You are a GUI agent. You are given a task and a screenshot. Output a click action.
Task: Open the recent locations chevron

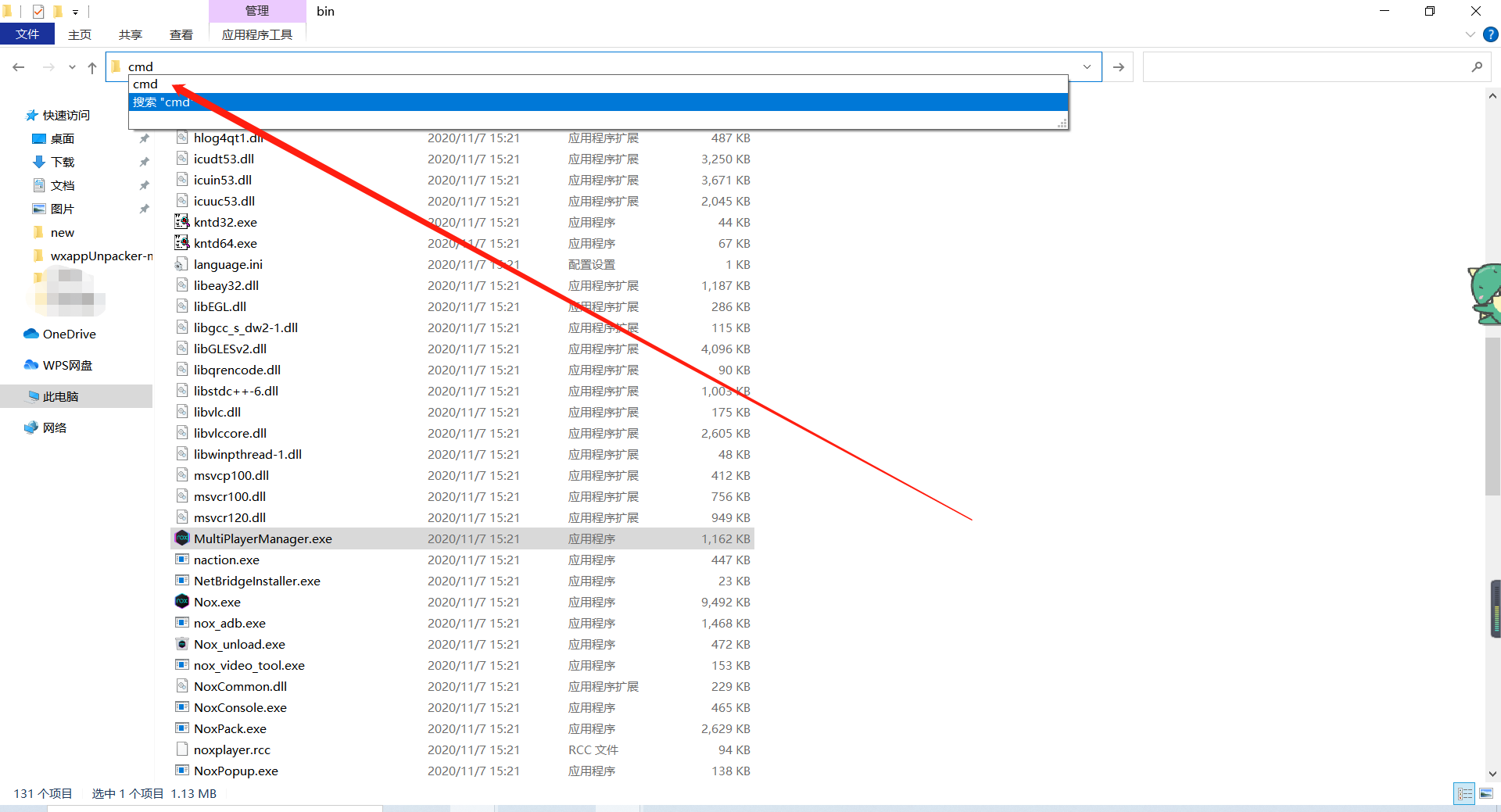72,67
